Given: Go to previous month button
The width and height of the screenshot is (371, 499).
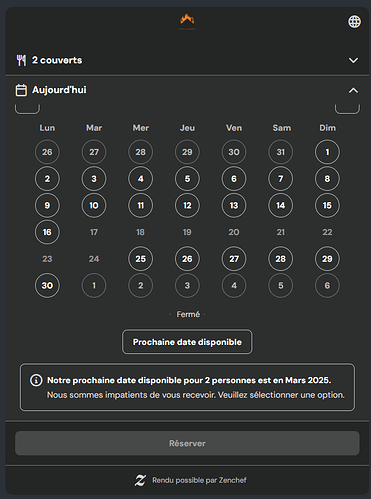Looking at the screenshot, I should [27, 109].
